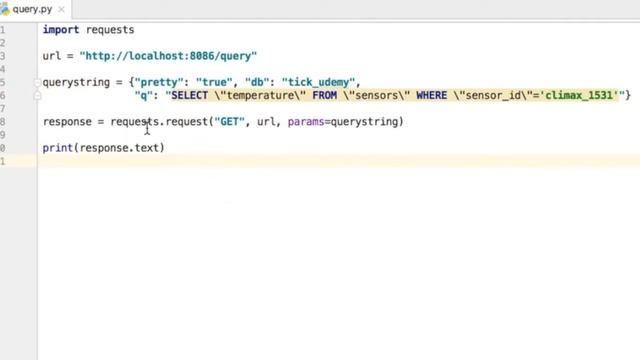Select the query.py editor tab
Screen dimensions: 640x360
[x=35, y=9]
